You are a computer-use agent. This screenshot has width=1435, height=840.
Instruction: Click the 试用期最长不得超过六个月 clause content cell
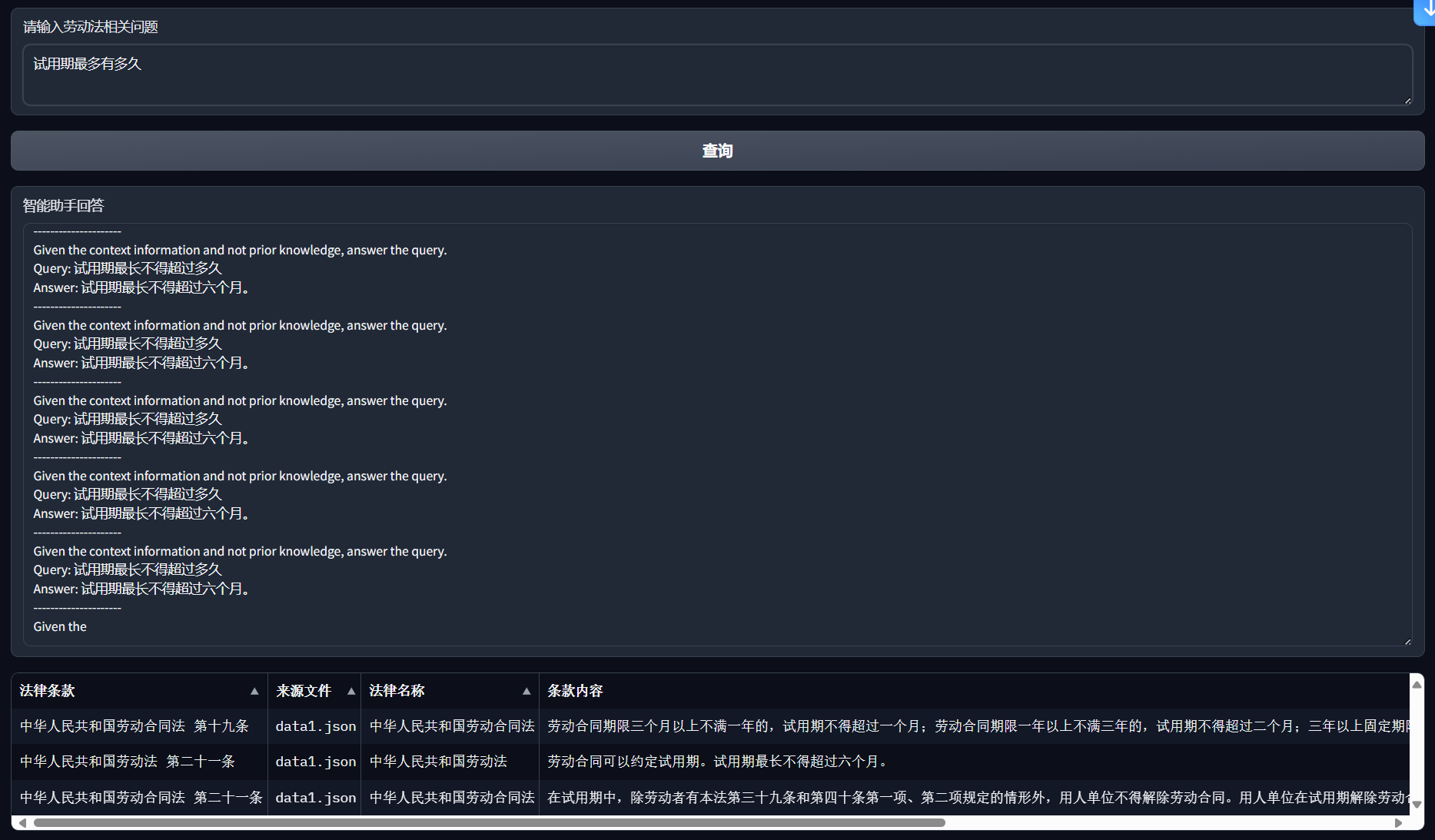(717, 762)
